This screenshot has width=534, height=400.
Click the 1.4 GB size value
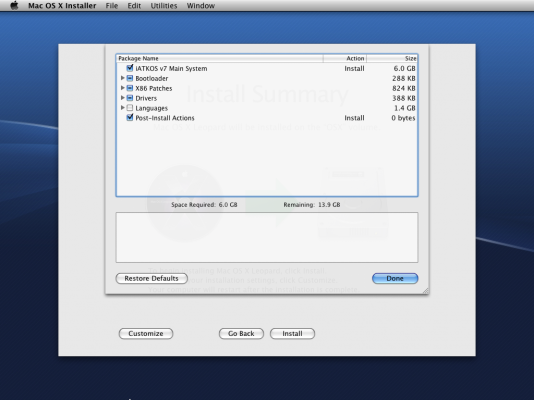pyautogui.click(x=405, y=108)
